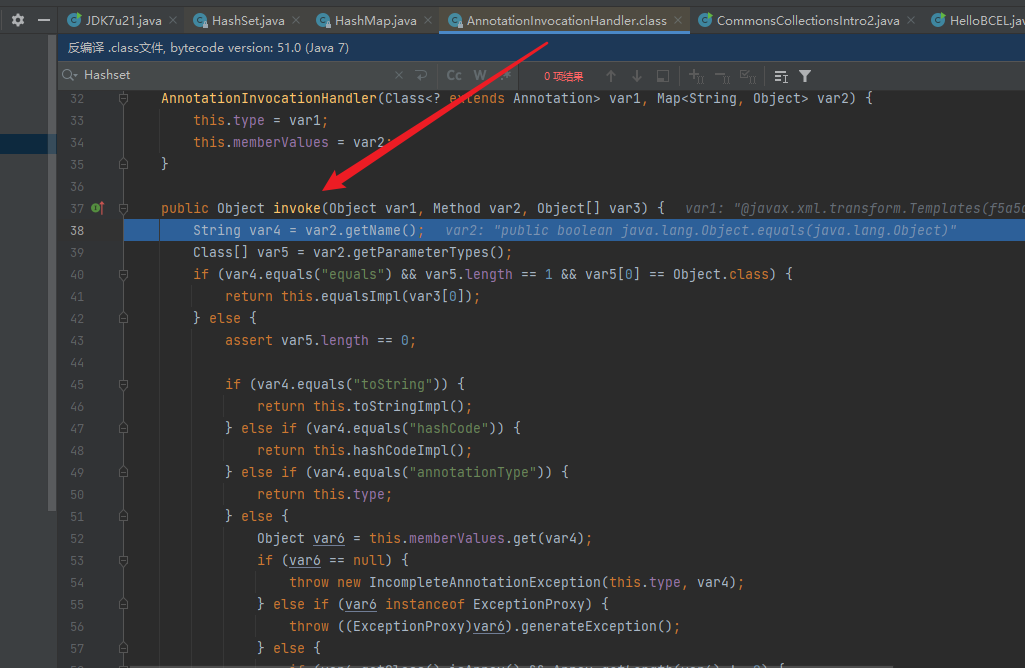Toggle whole Words (W) search option
The width and height of the screenshot is (1025, 668).
click(480, 76)
